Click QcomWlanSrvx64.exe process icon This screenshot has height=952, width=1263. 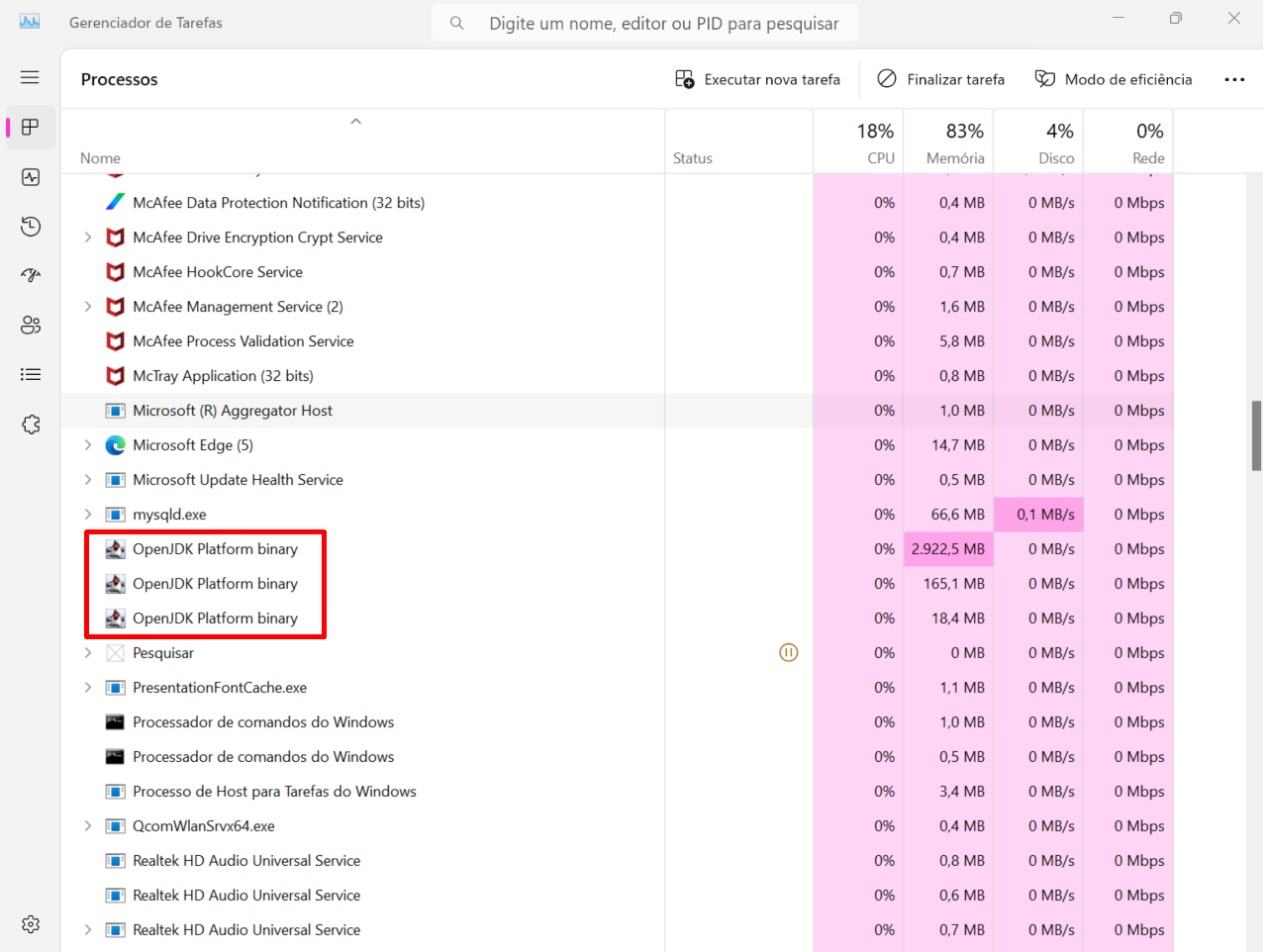116,826
